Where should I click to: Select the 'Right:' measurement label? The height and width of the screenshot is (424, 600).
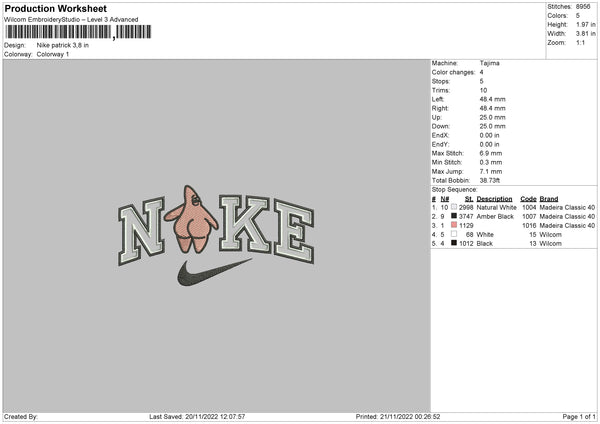pyautogui.click(x=440, y=108)
